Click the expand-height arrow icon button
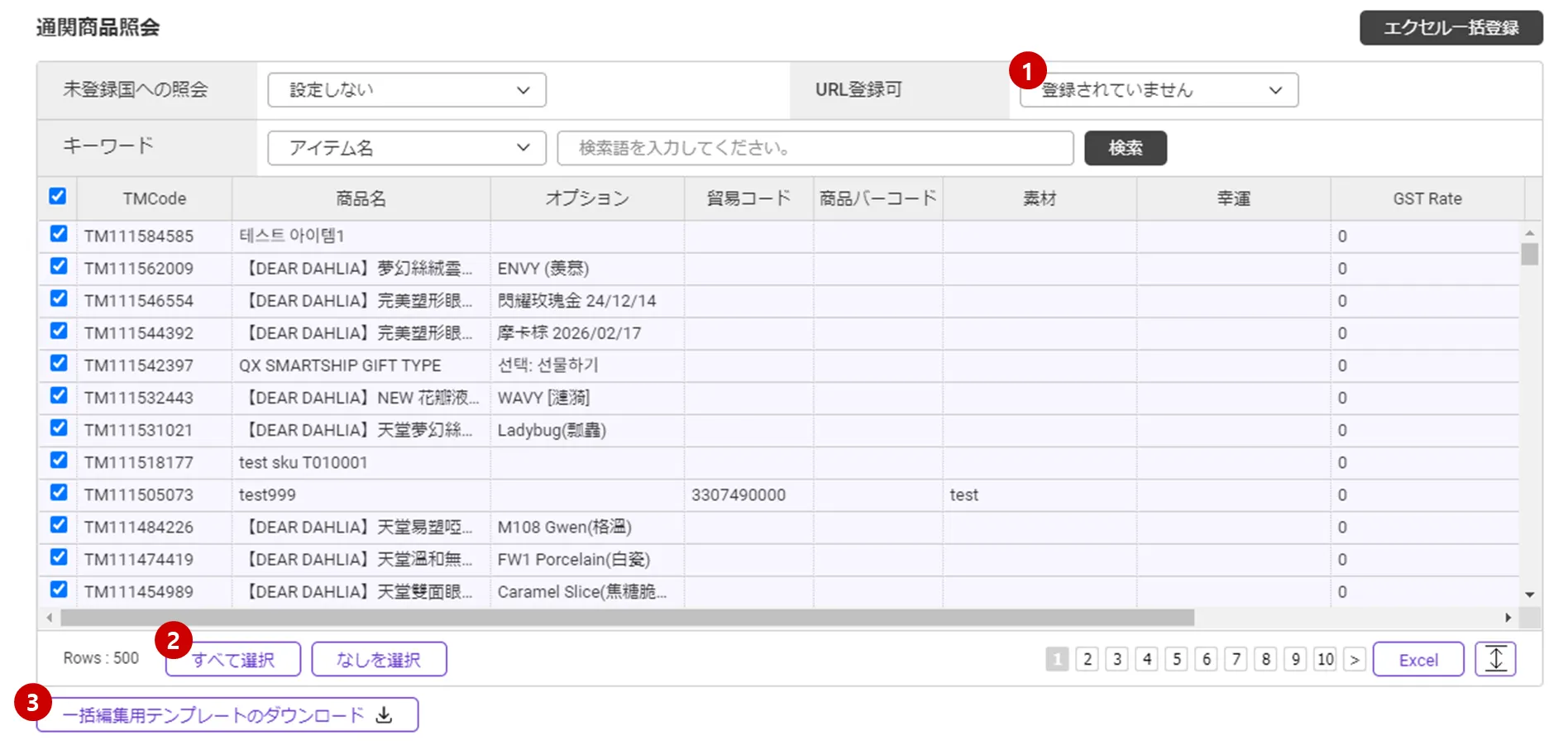The image size is (1568, 745). point(1495,659)
